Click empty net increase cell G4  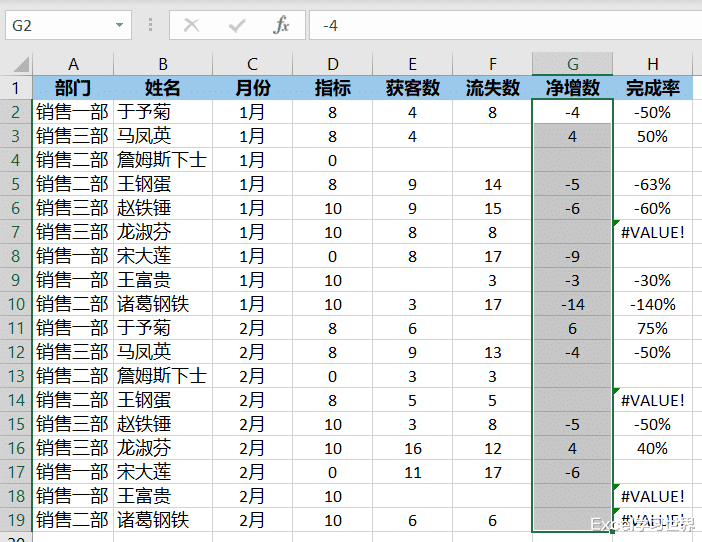coord(573,160)
